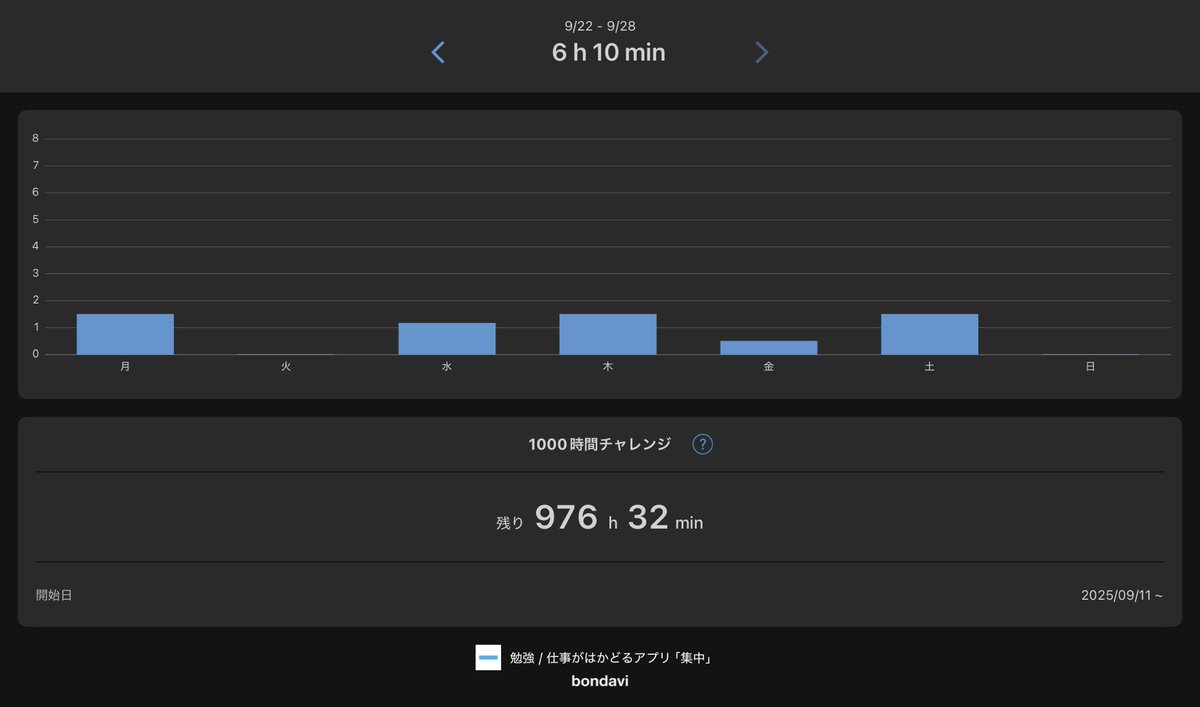Open the 勉強 / 仕事がはかどるアプリ「集中」link
Viewport: 1200px width, 707px height.
[x=610, y=657]
